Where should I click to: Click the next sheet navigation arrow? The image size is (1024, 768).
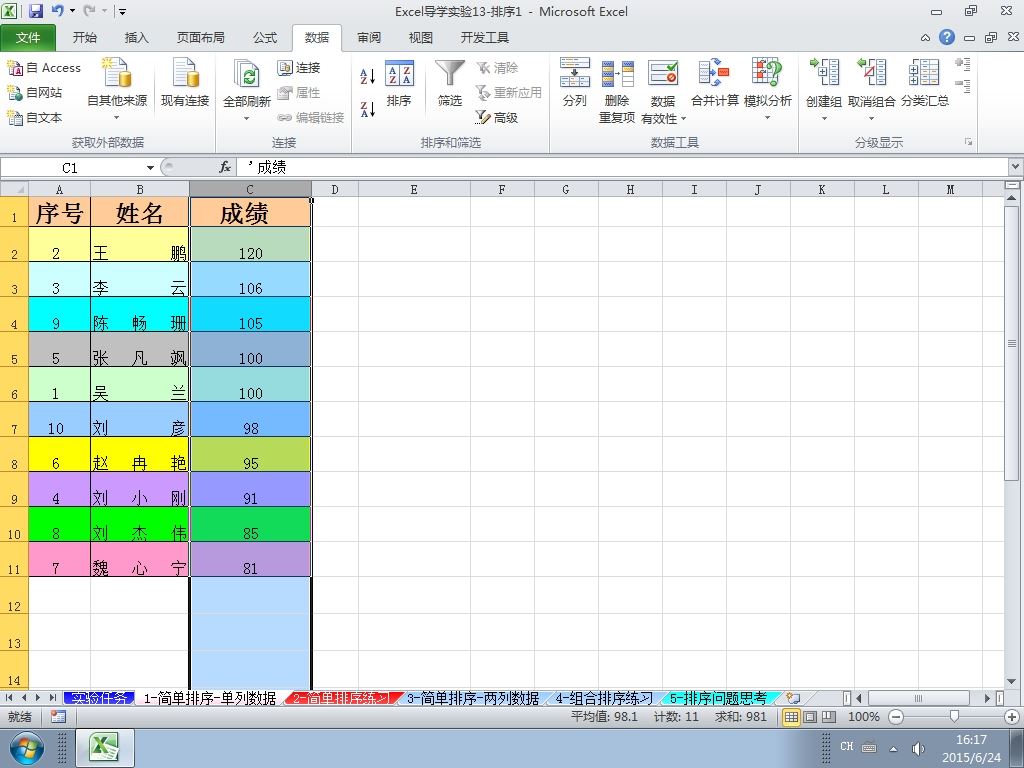click(x=38, y=698)
